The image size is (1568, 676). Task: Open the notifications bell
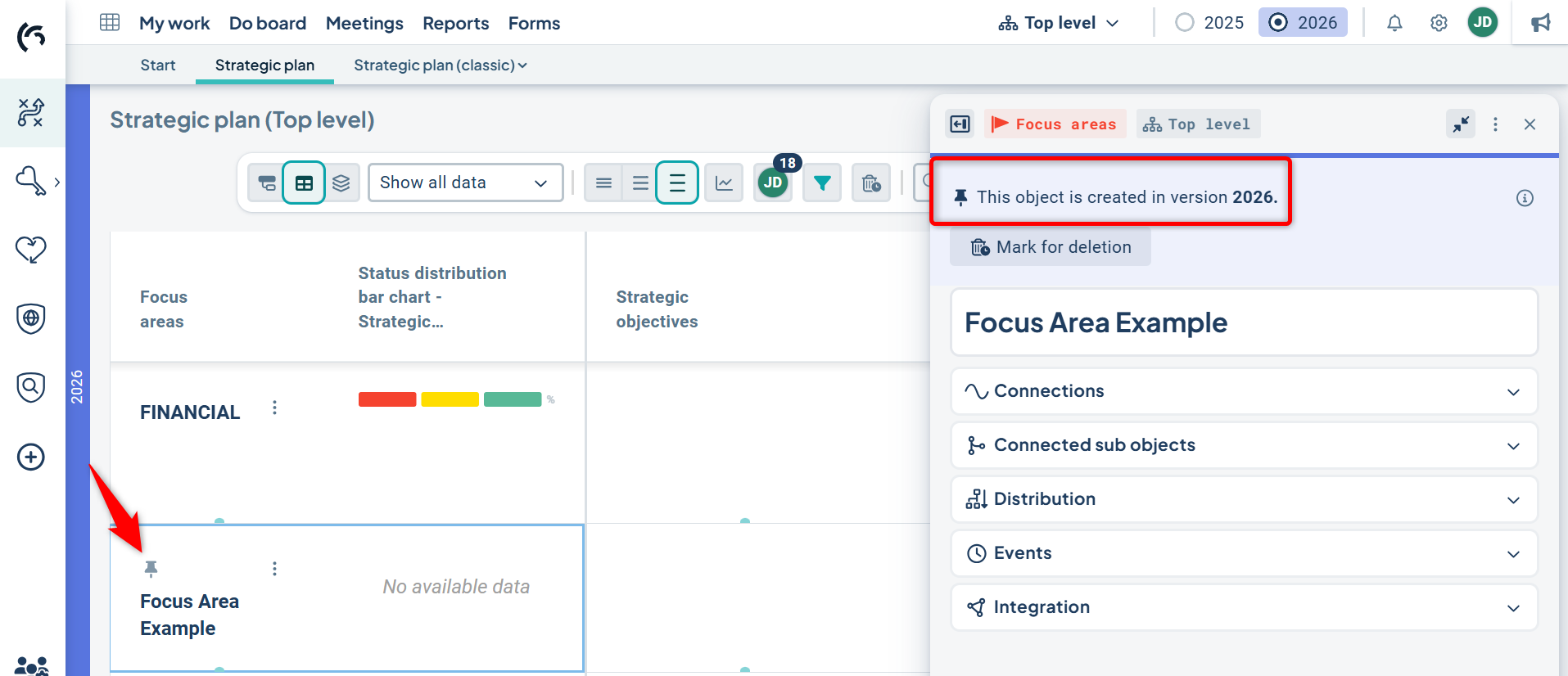point(1394,23)
